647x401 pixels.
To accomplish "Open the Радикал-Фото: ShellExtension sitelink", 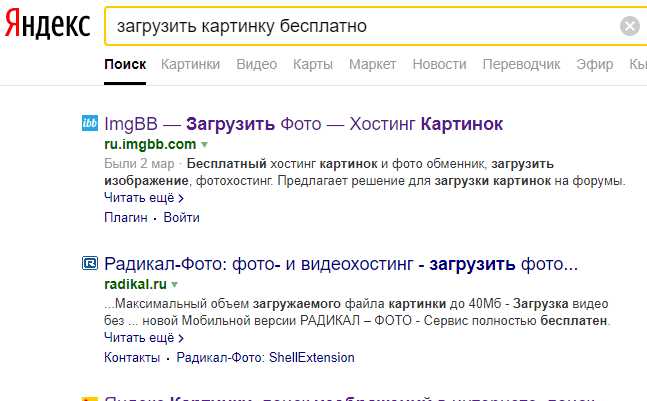I will (265, 357).
